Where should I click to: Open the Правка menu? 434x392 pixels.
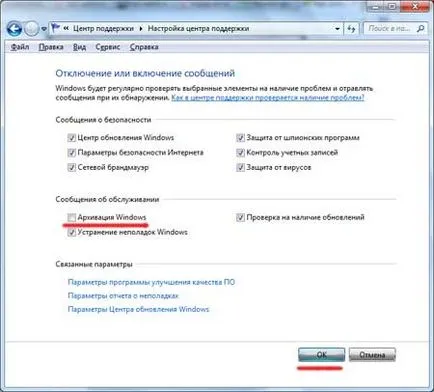coord(51,47)
